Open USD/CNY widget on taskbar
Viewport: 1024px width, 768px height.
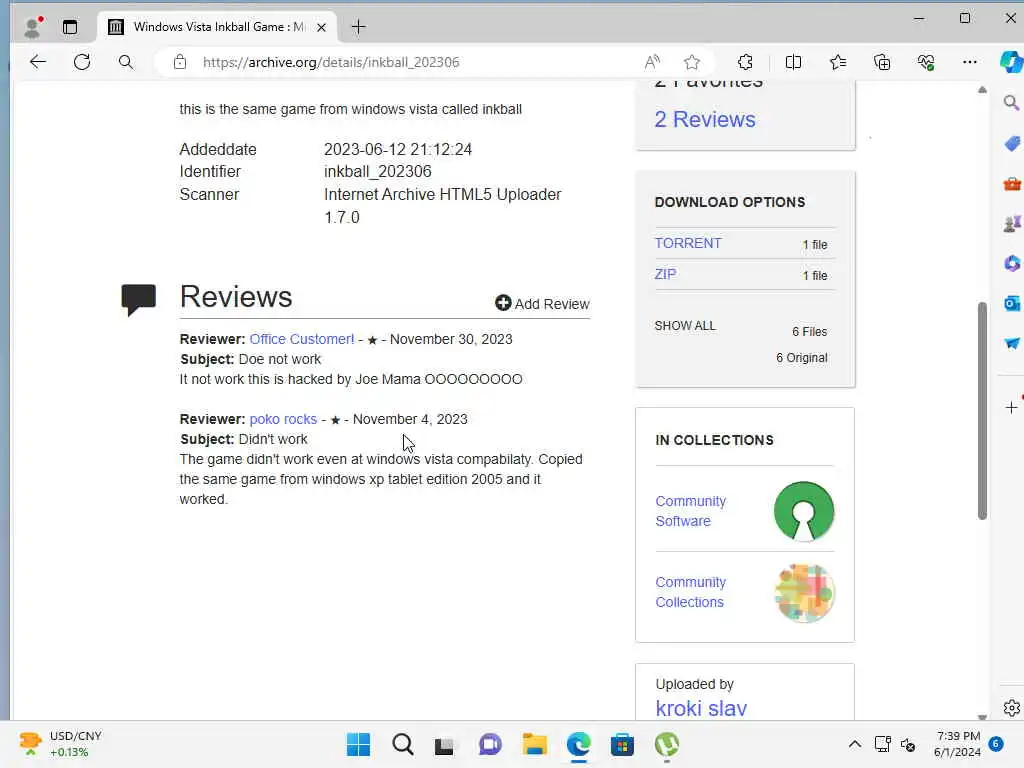click(x=60, y=744)
